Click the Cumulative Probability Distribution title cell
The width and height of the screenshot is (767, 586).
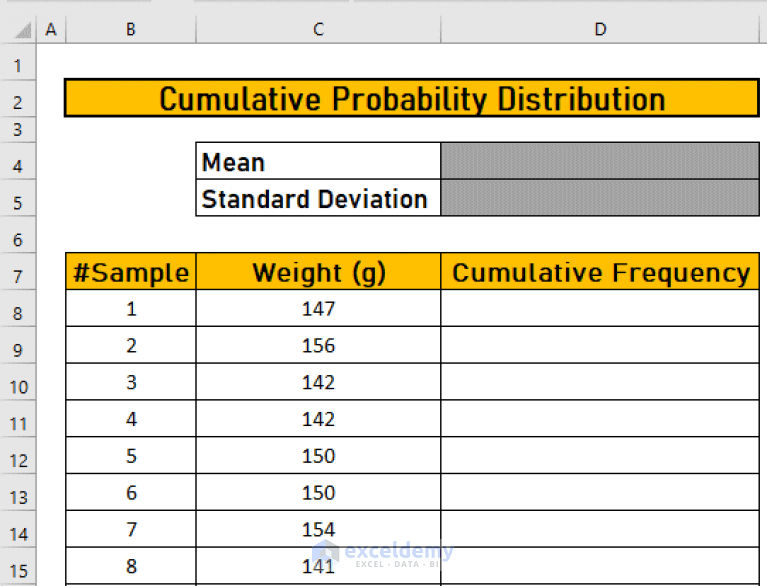[412, 98]
